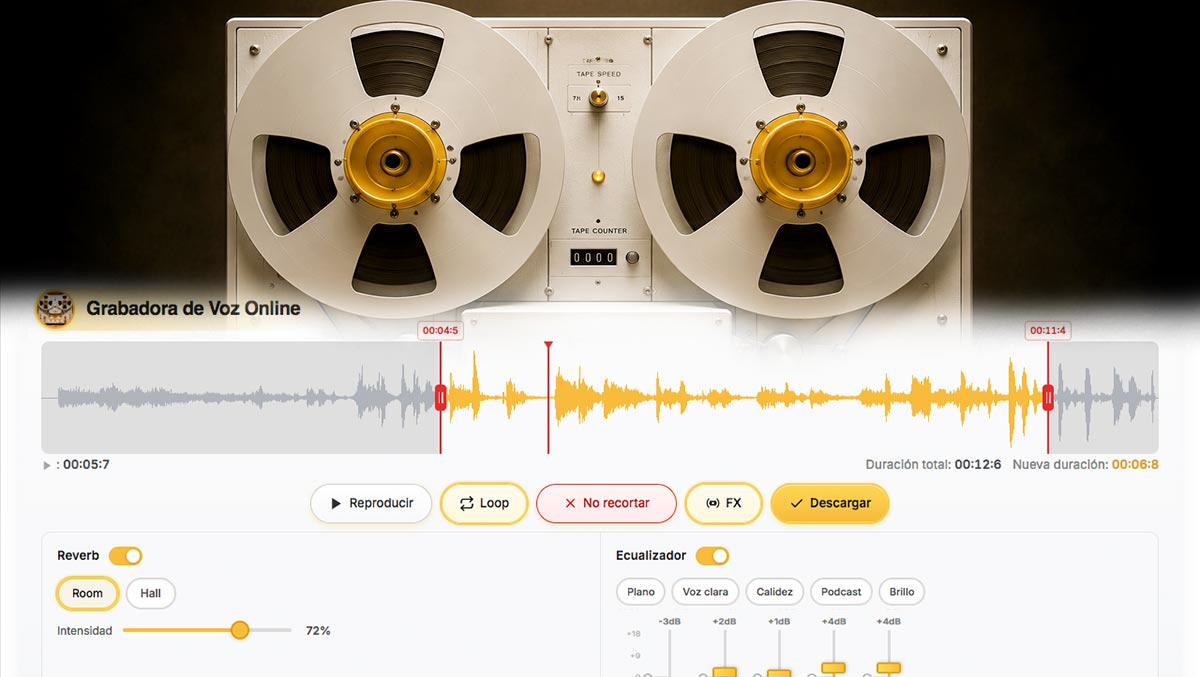Select the Room reverb type
Image resolution: width=1200 pixels, height=677 pixels.
point(87,593)
